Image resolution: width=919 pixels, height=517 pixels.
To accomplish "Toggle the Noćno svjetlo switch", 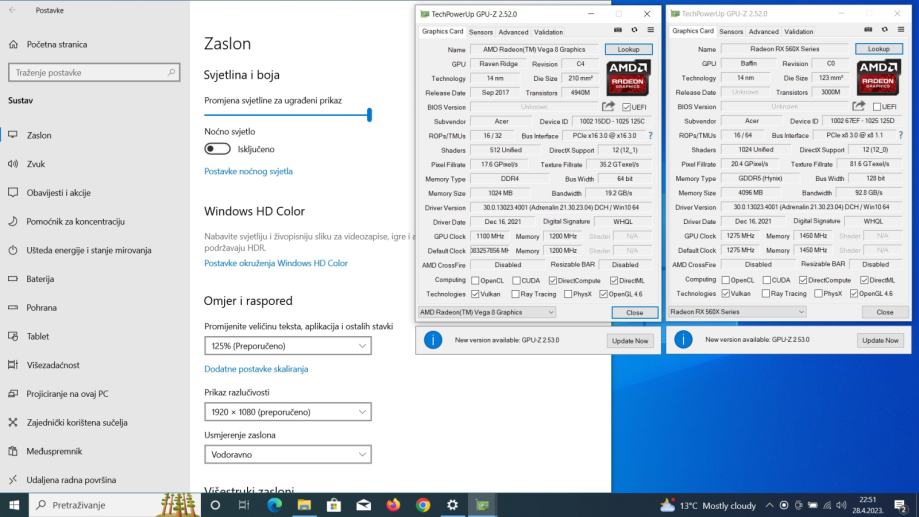I will pos(217,149).
